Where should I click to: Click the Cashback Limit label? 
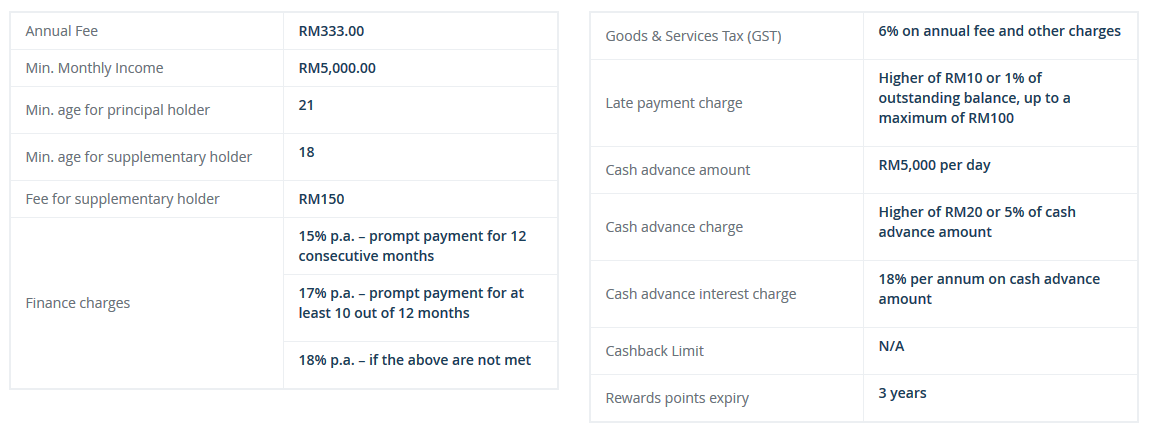[654, 351]
